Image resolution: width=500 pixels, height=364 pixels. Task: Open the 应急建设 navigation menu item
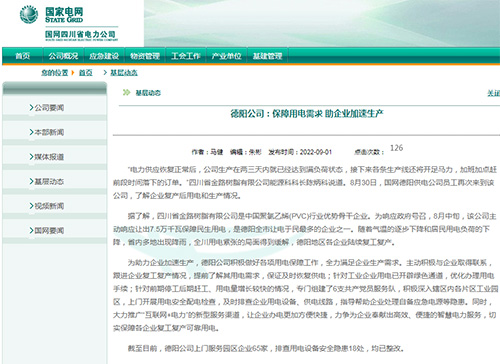(104, 56)
